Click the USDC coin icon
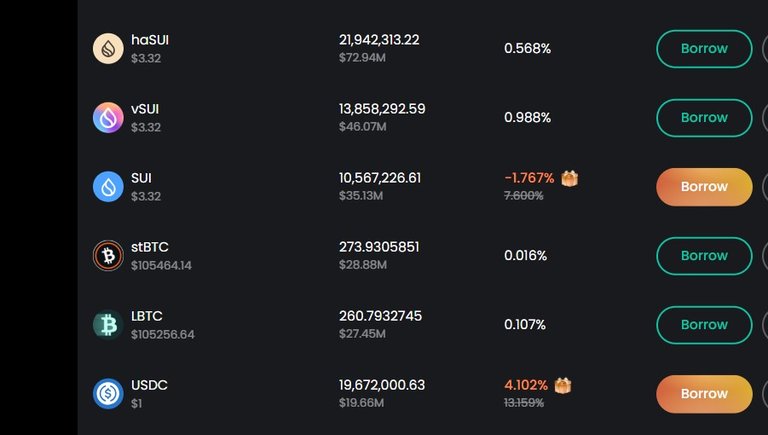The height and width of the screenshot is (435, 768). (x=108, y=393)
